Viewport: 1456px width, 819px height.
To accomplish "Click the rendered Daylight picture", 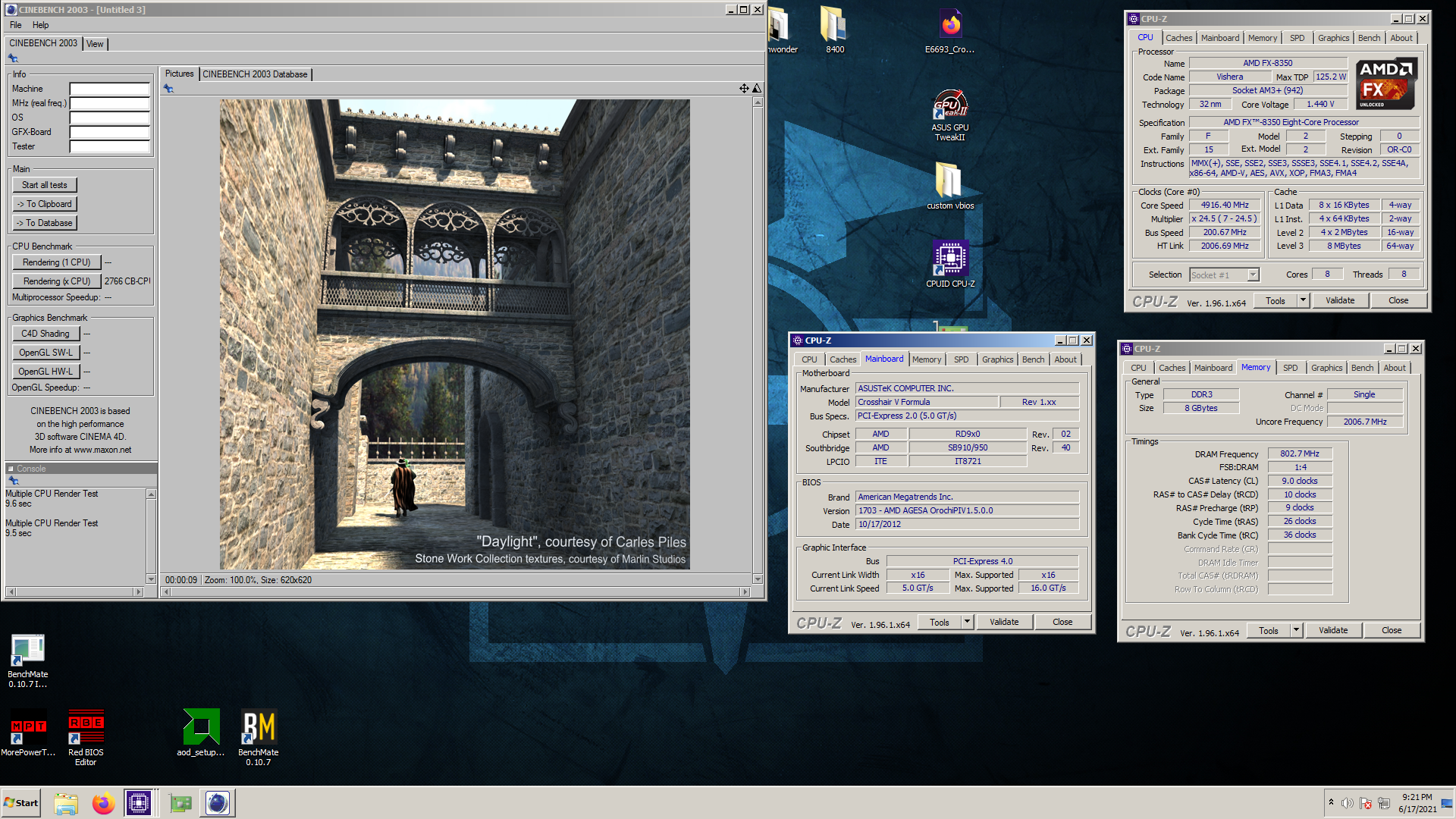I will click(455, 334).
